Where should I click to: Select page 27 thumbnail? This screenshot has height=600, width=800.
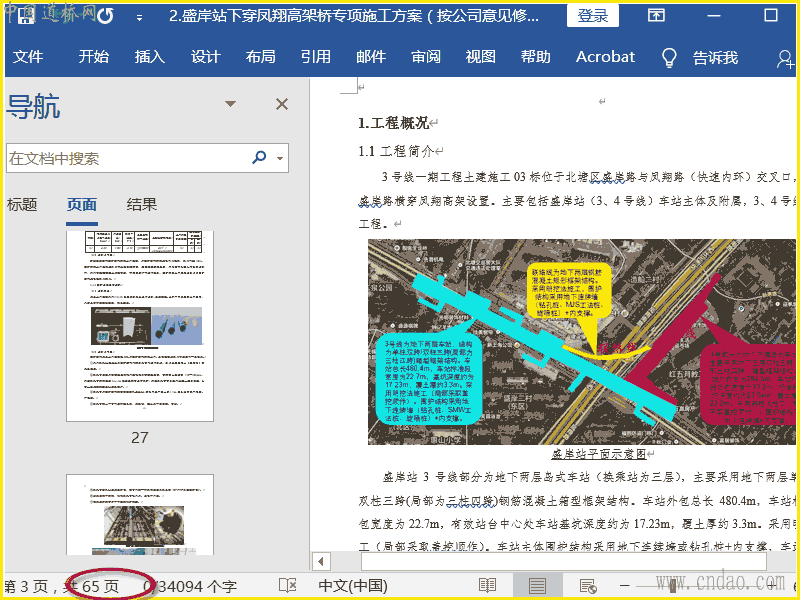140,326
